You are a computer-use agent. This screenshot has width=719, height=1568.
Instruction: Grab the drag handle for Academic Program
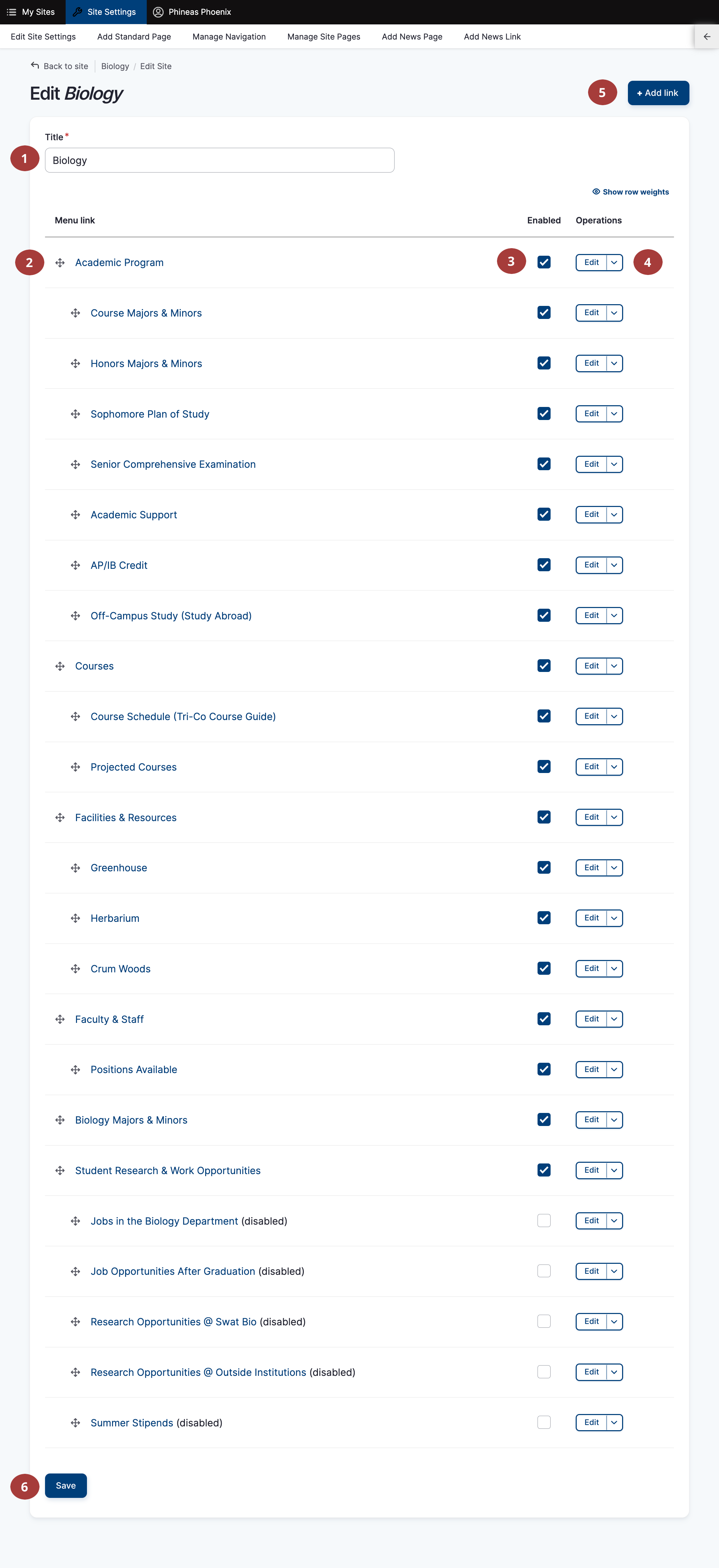[60, 262]
